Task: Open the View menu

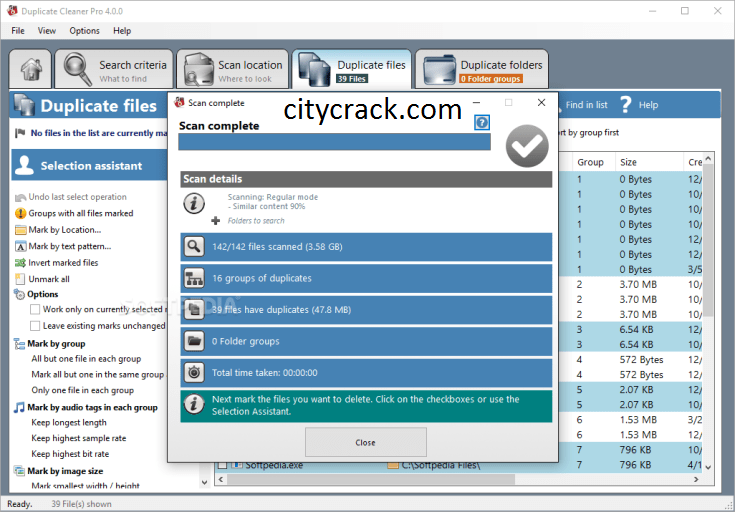Action: (47, 30)
